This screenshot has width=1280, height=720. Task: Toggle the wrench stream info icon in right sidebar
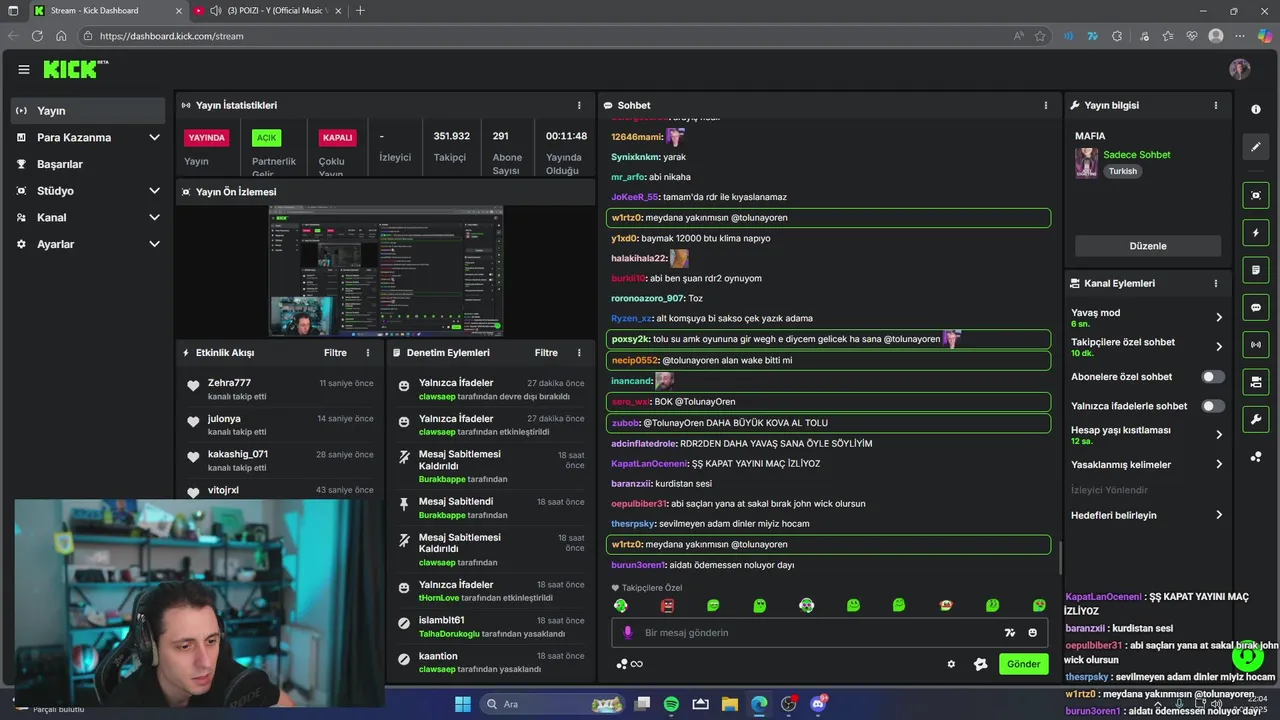pyautogui.click(x=1256, y=419)
